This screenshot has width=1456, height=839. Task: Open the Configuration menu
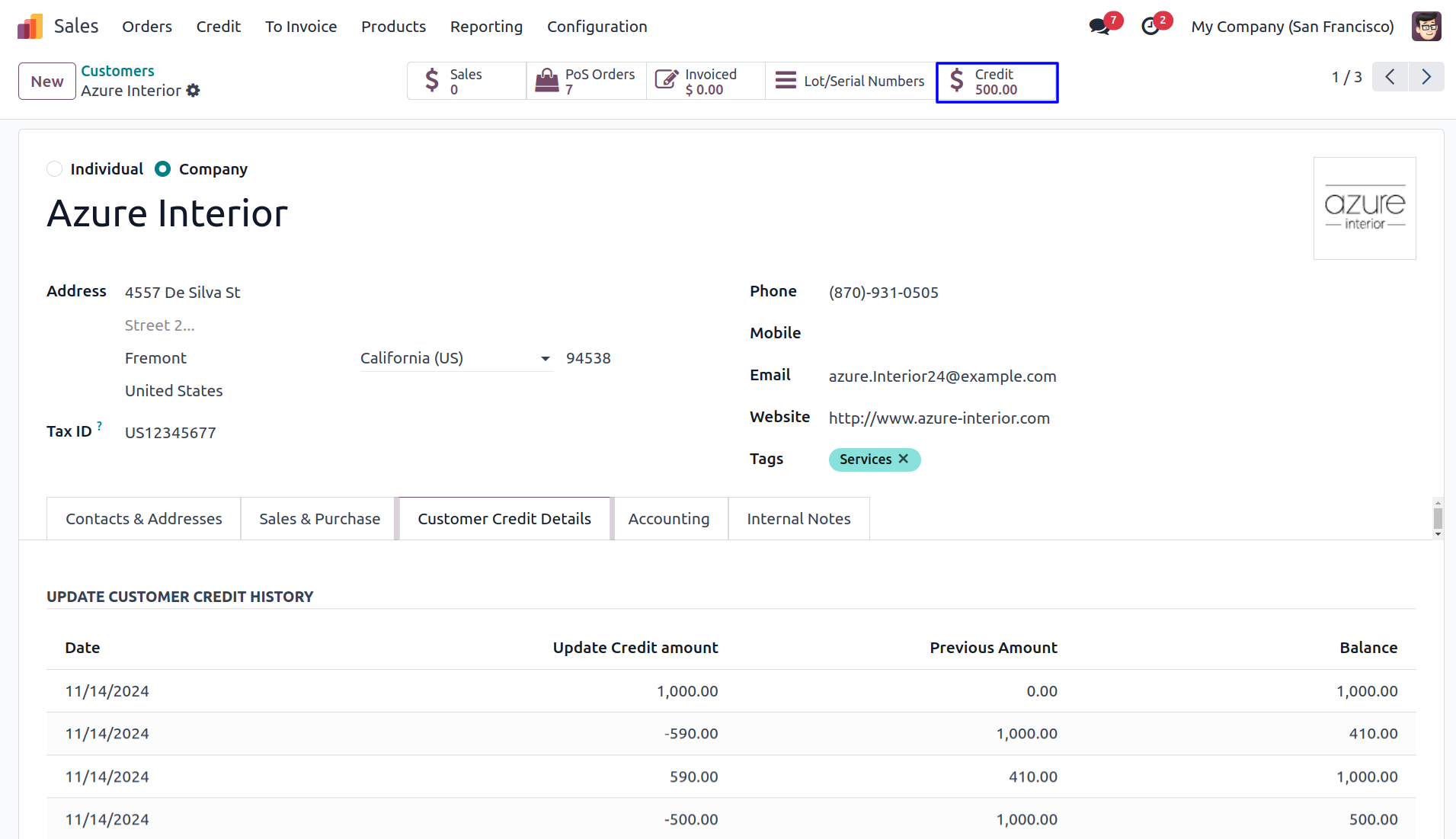(x=597, y=27)
